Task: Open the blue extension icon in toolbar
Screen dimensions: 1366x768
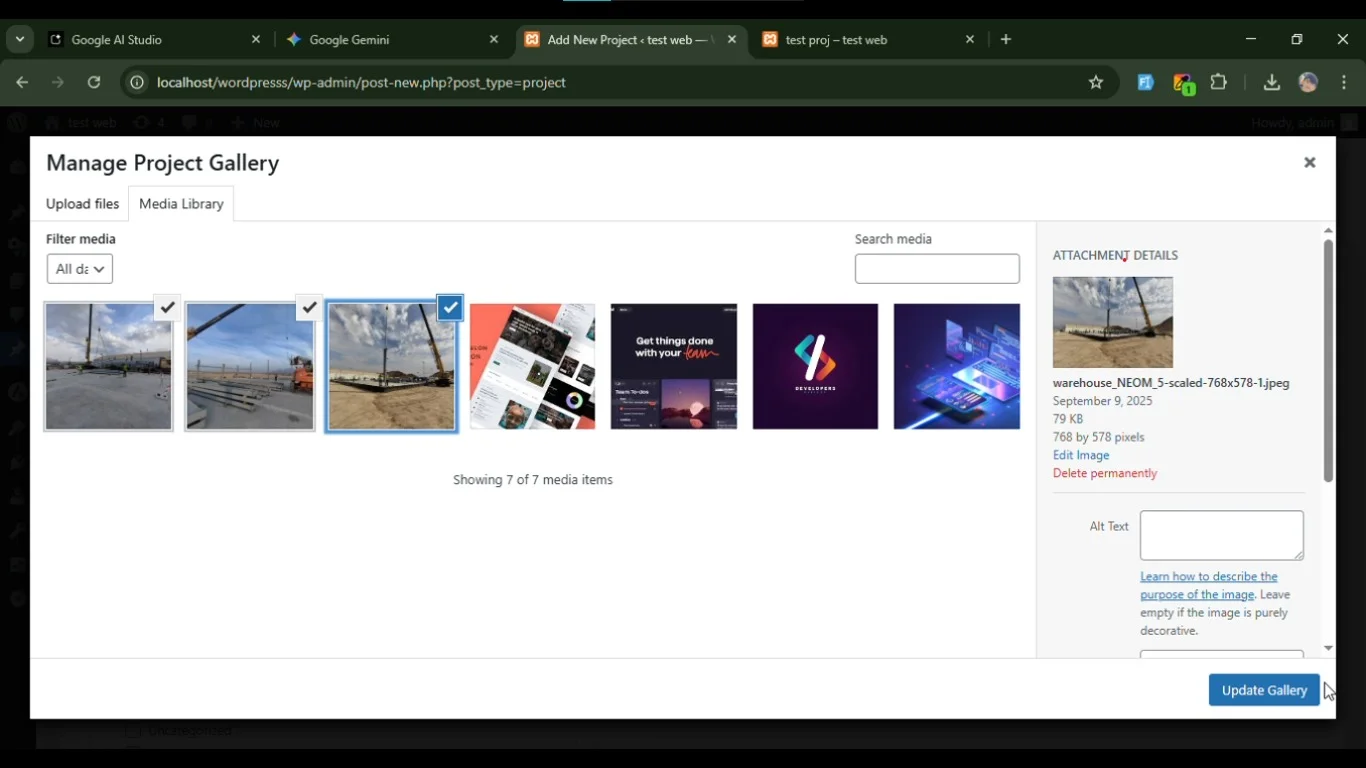Action: coord(1146,83)
